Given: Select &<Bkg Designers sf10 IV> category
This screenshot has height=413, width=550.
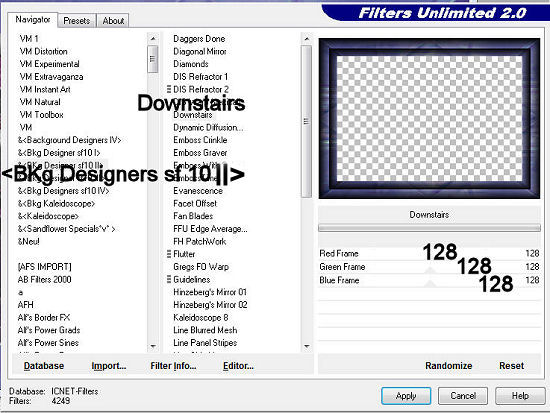Looking at the screenshot, I should click(x=63, y=191).
